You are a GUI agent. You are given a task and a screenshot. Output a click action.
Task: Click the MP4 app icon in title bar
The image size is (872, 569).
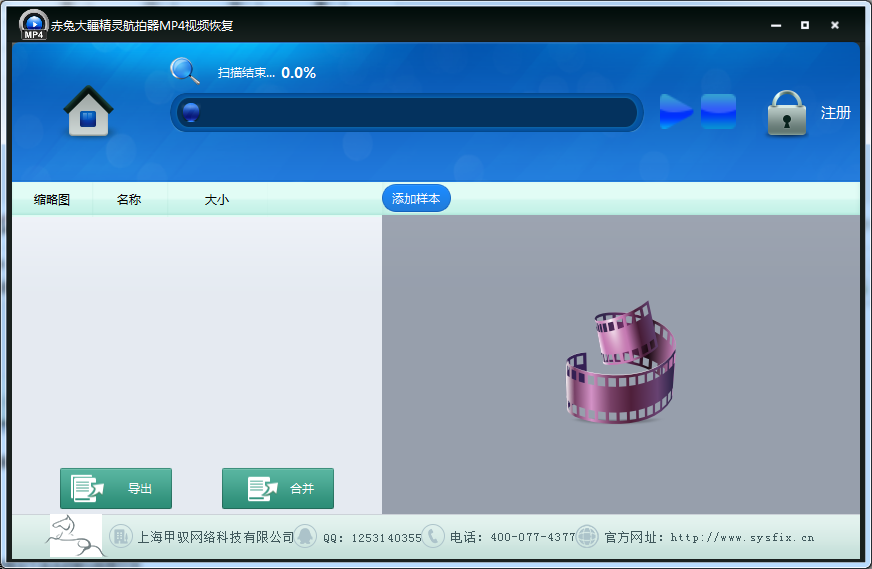33,24
